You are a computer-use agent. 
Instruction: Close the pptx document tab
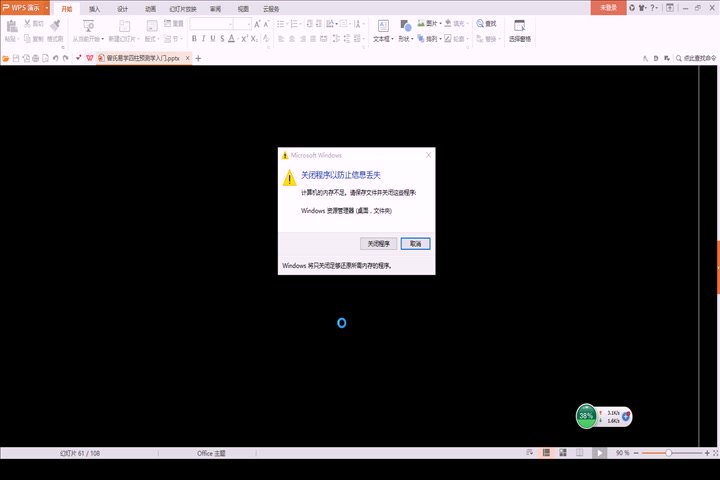[x=187, y=58]
